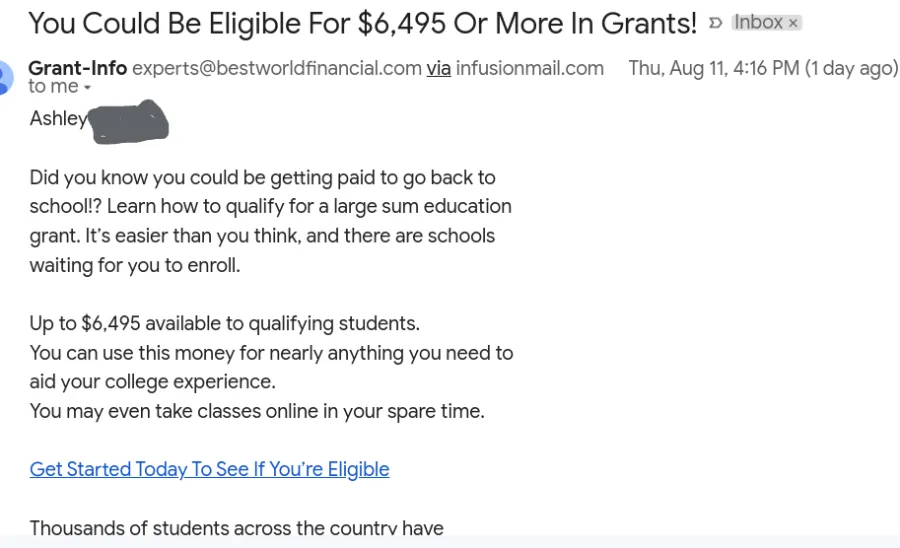
Task: Expand recipient details arrow next to 'to me'
Action: [x=87, y=88]
